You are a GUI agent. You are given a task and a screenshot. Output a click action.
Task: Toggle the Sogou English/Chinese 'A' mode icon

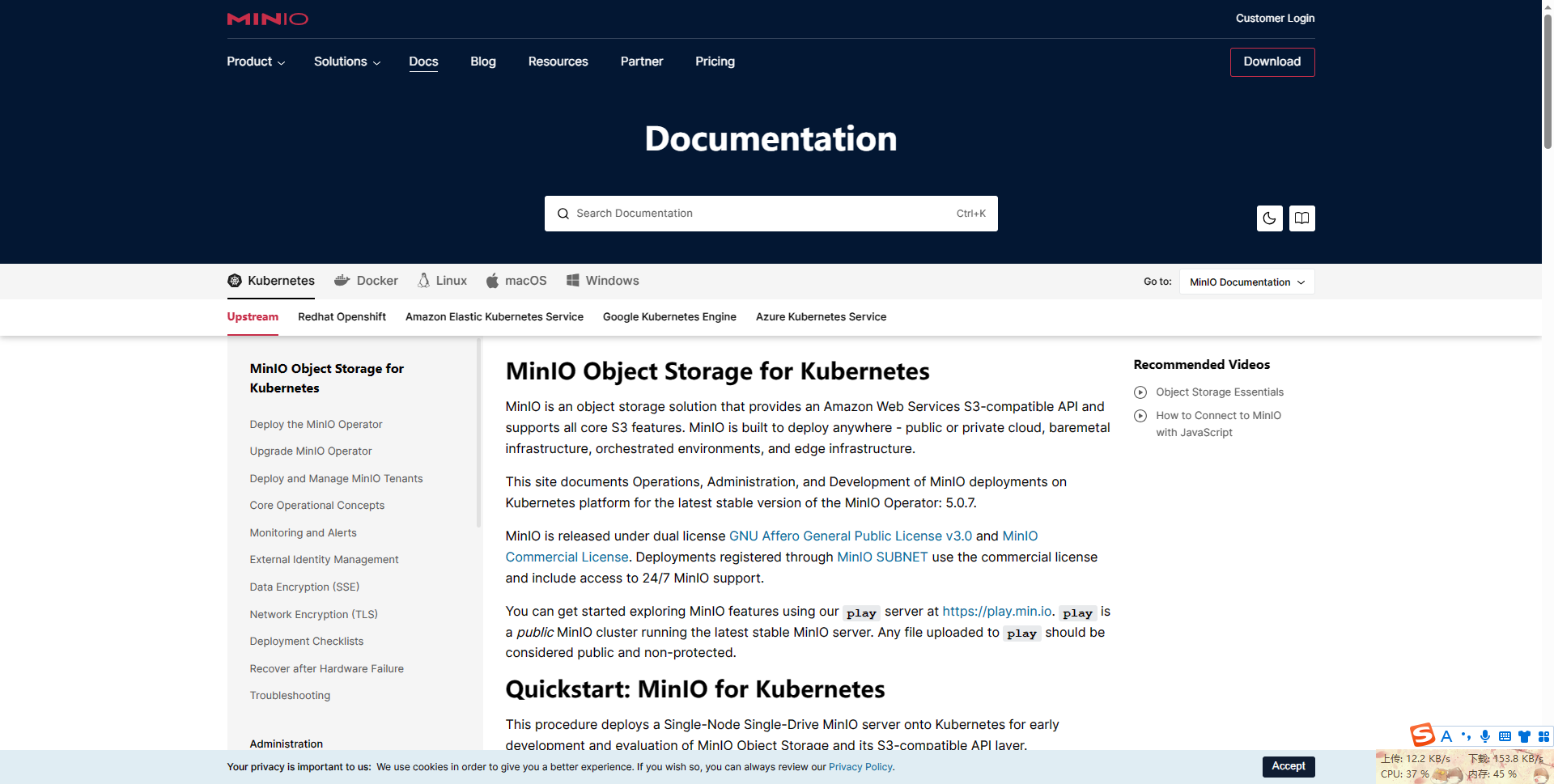click(1446, 736)
